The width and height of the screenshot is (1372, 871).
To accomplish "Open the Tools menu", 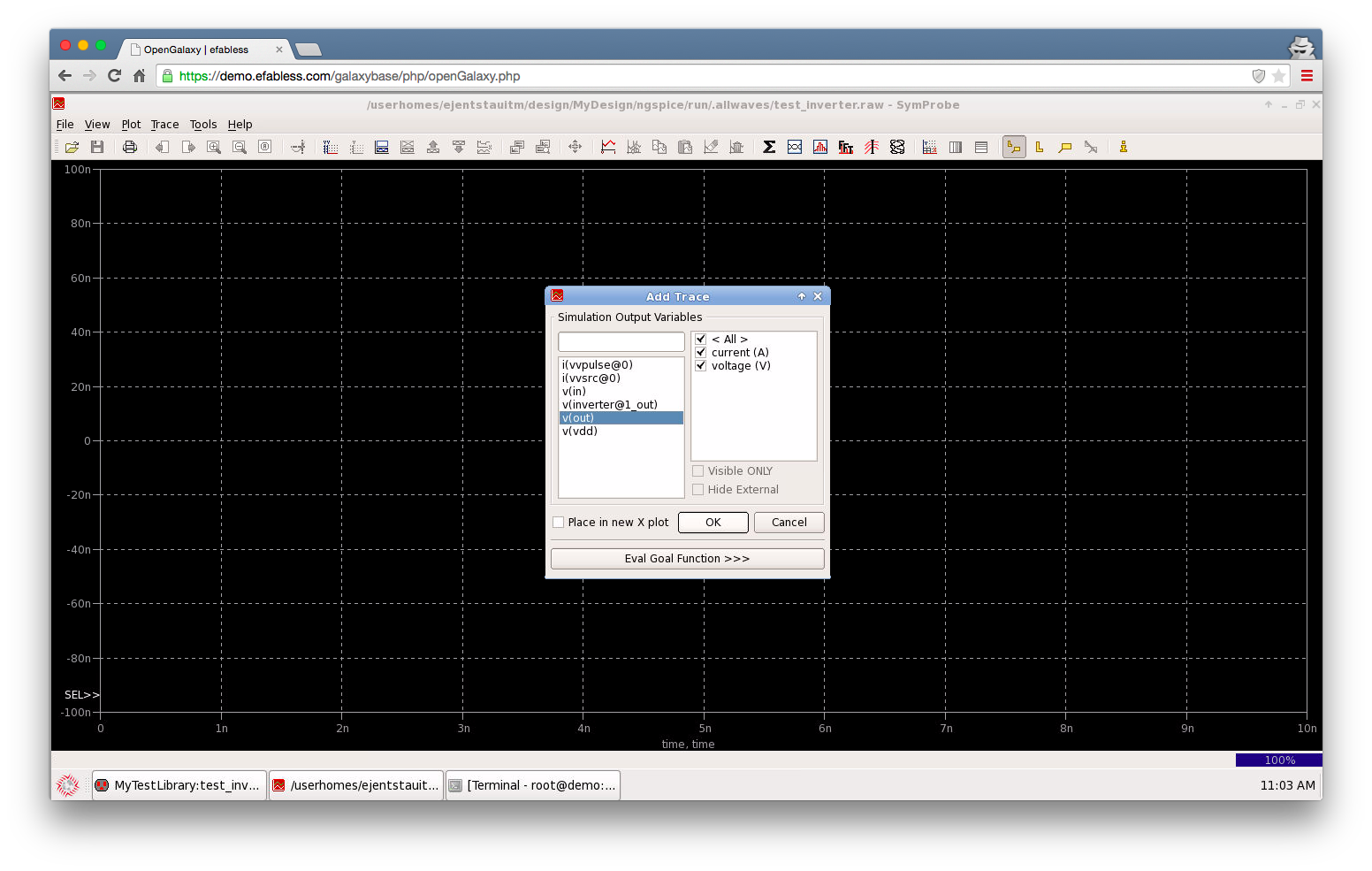I will 203,125.
